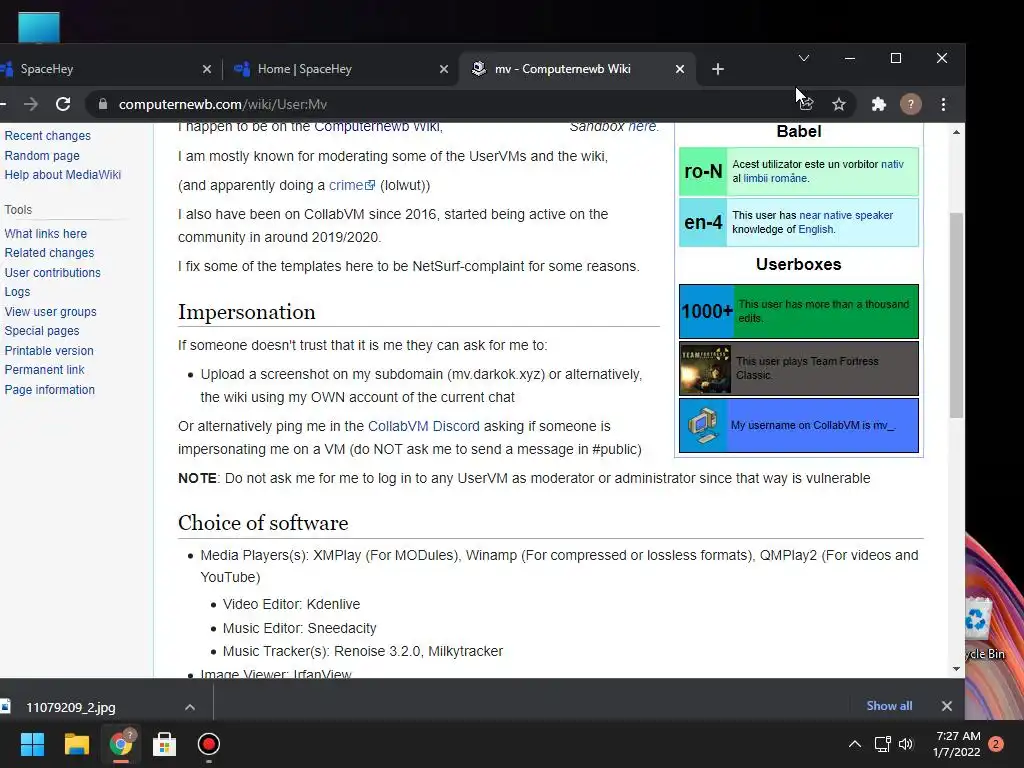Open File Explorer from the taskbar
Image resolution: width=1024 pixels, height=768 pixels.
pyautogui.click(x=76, y=744)
